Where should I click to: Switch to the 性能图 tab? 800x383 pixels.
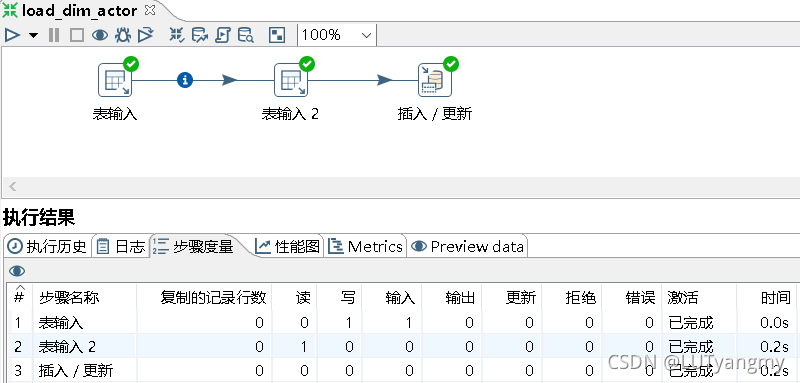click(x=289, y=247)
